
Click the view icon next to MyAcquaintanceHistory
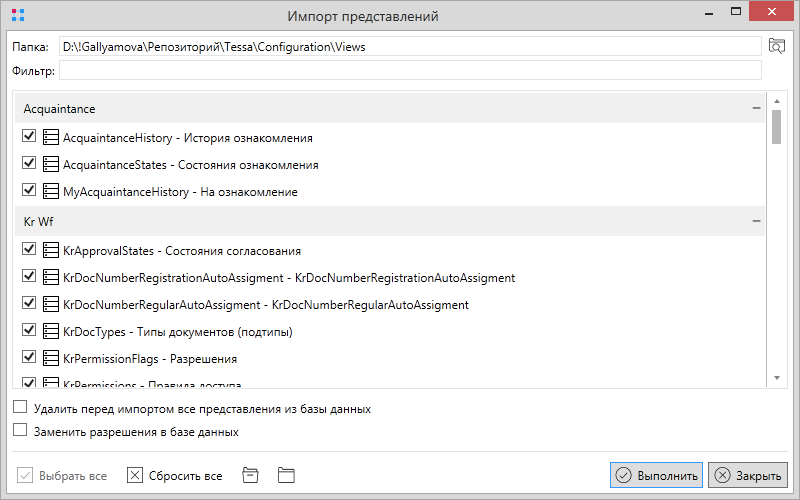coord(51,191)
